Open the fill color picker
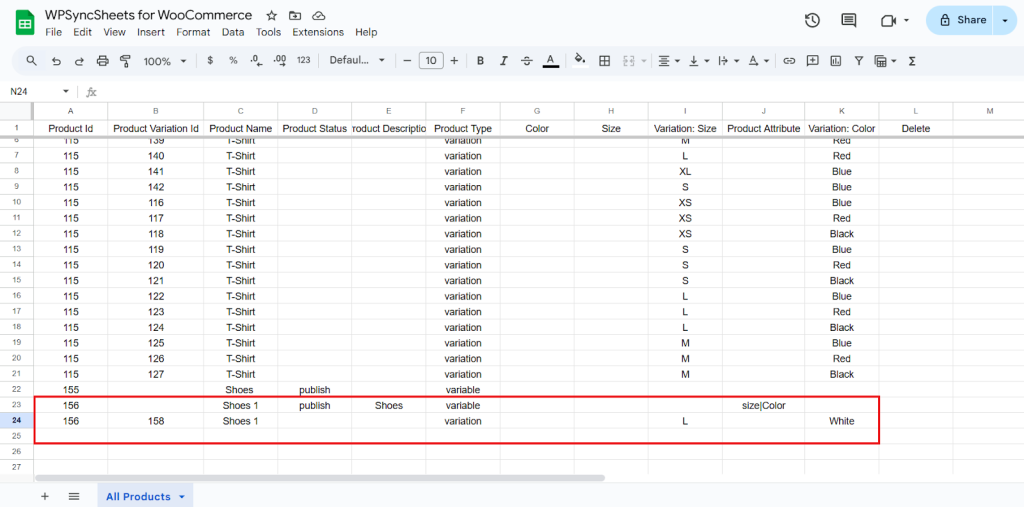Image resolution: width=1024 pixels, height=507 pixels. pyautogui.click(x=580, y=61)
